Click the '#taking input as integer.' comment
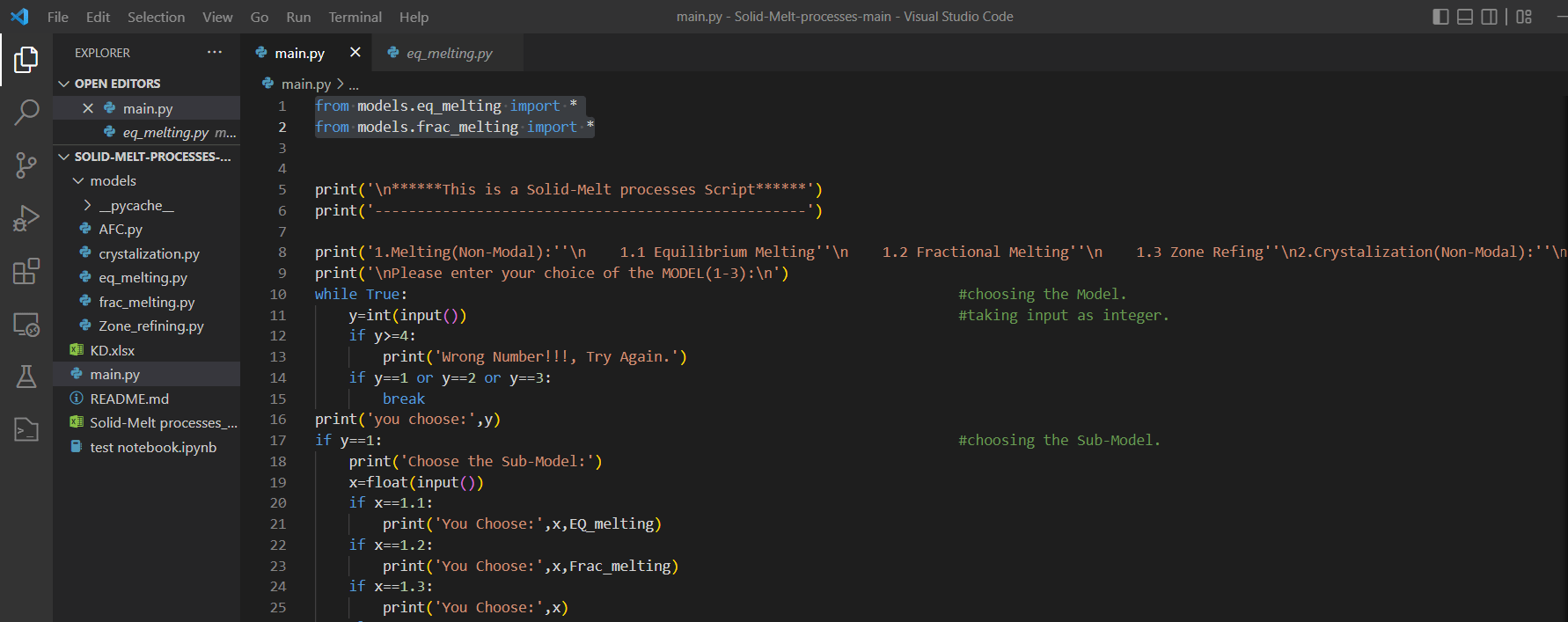Screen dimensions: 1568x622 click(1064, 315)
